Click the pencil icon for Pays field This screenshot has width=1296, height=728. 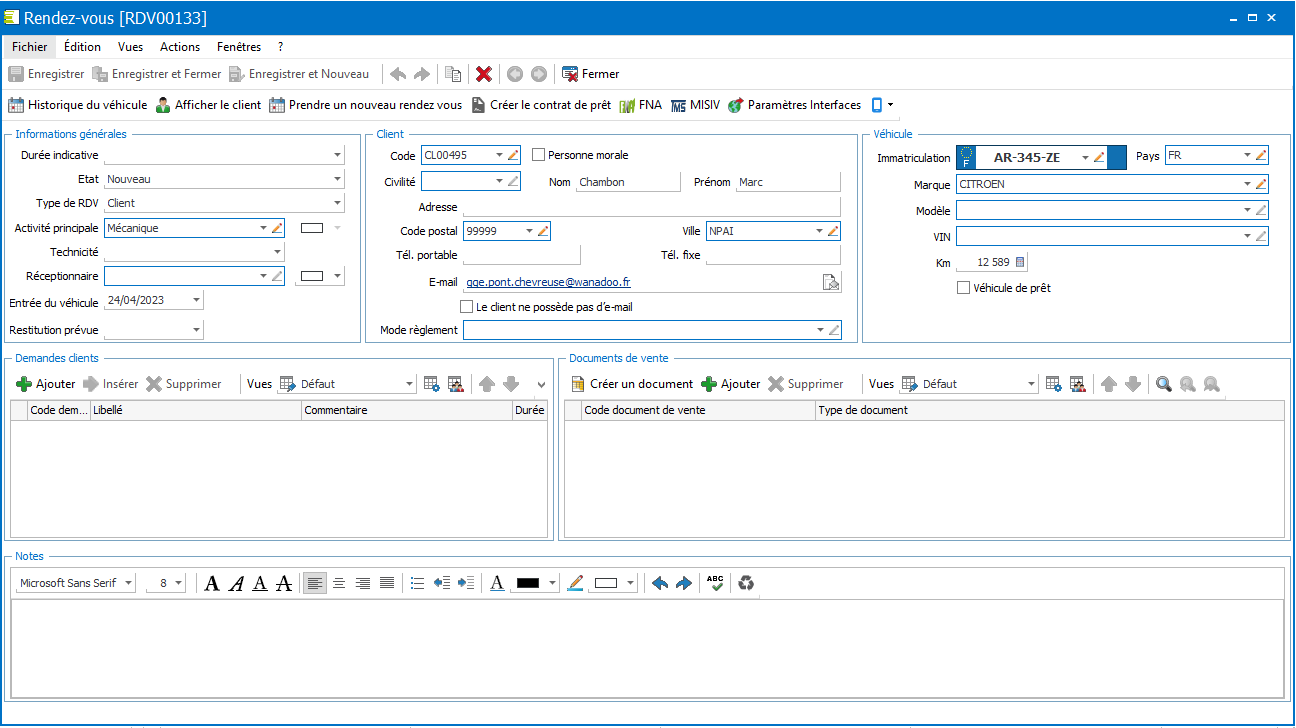click(x=1261, y=155)
